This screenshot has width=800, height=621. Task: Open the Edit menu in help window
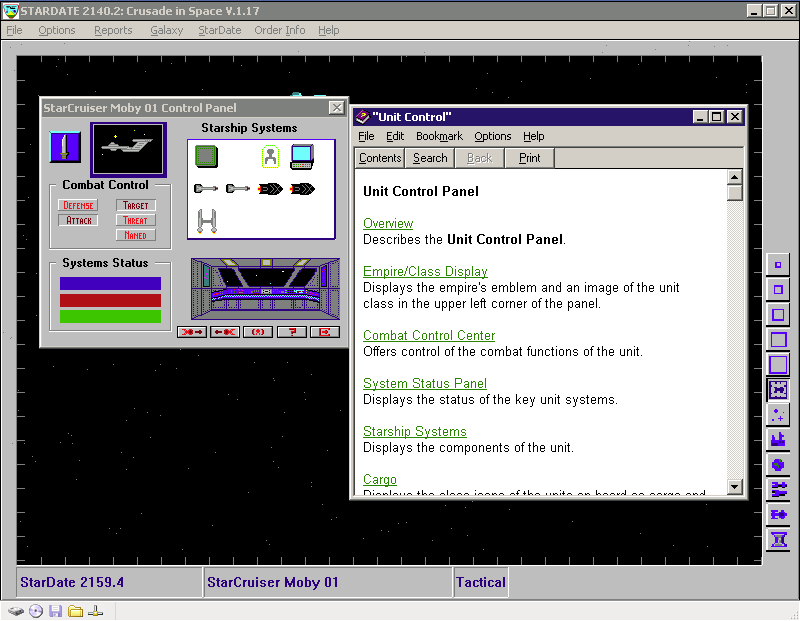pyautogui.click(x=395, y=136)
